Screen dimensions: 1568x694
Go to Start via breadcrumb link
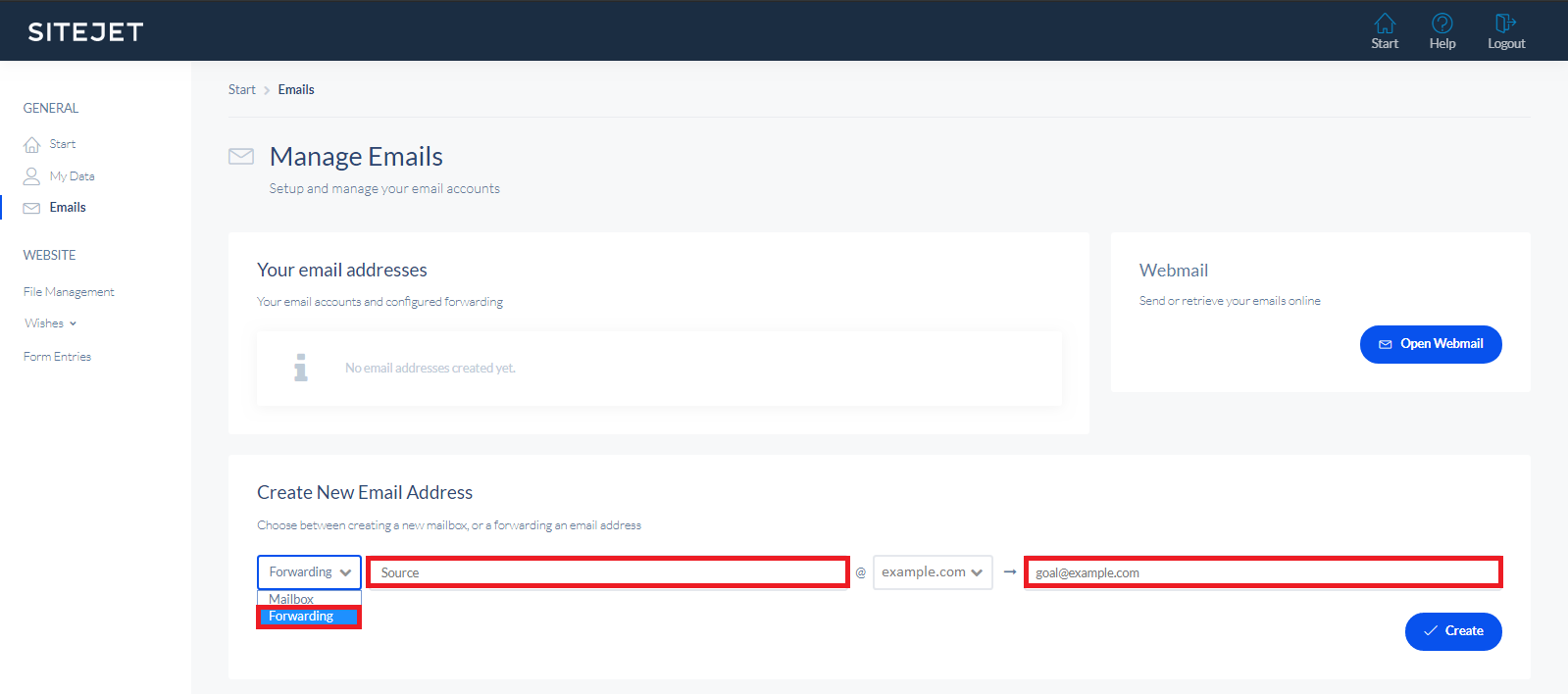tap(241, 89)
